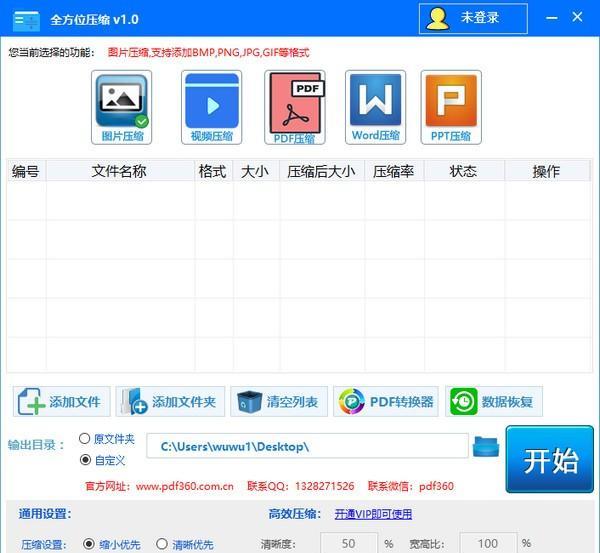The height and width of the screenshot is (553, 600).
Task: Click the 压缩率 column header
Action: pos(394,171)
